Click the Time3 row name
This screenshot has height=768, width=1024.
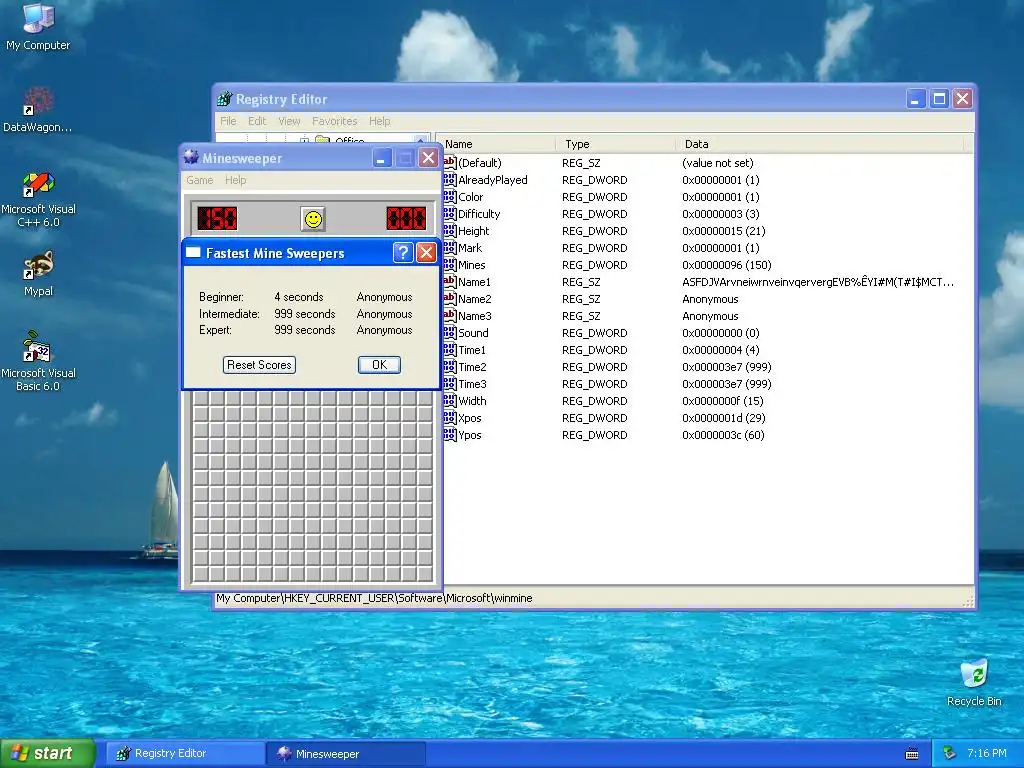(x=472, y=384)
